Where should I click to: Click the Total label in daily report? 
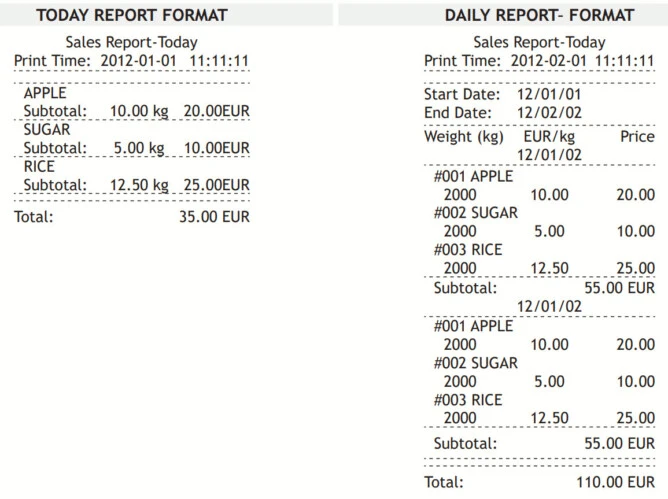(444, 482)
